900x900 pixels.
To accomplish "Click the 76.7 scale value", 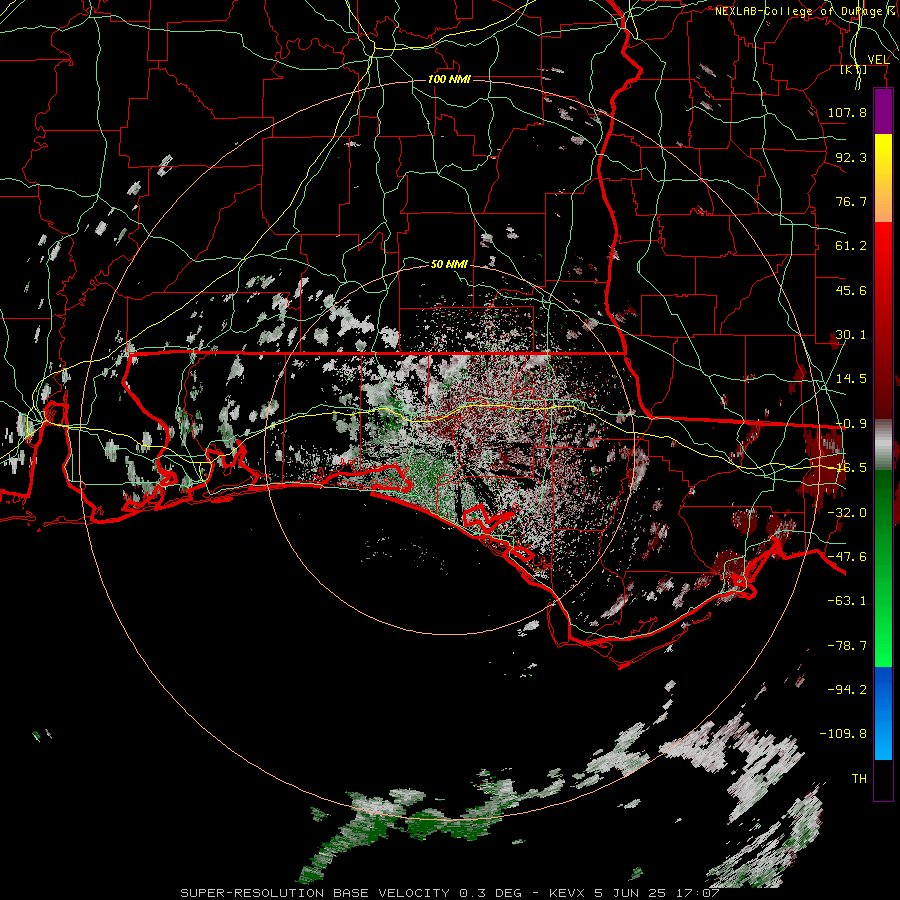I will (x=851, y=201).
